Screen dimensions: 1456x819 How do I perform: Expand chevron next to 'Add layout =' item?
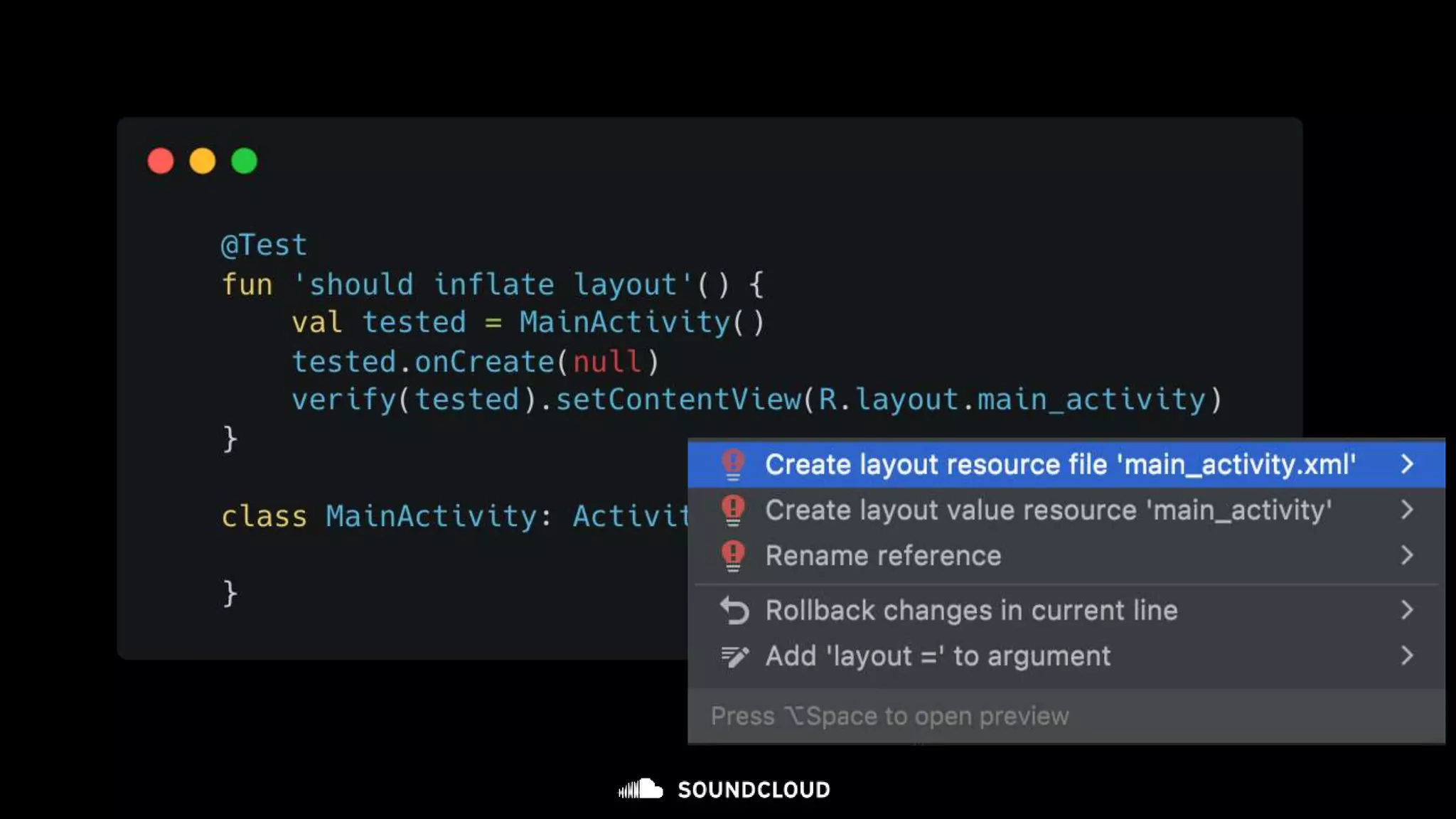point(1407,655)
